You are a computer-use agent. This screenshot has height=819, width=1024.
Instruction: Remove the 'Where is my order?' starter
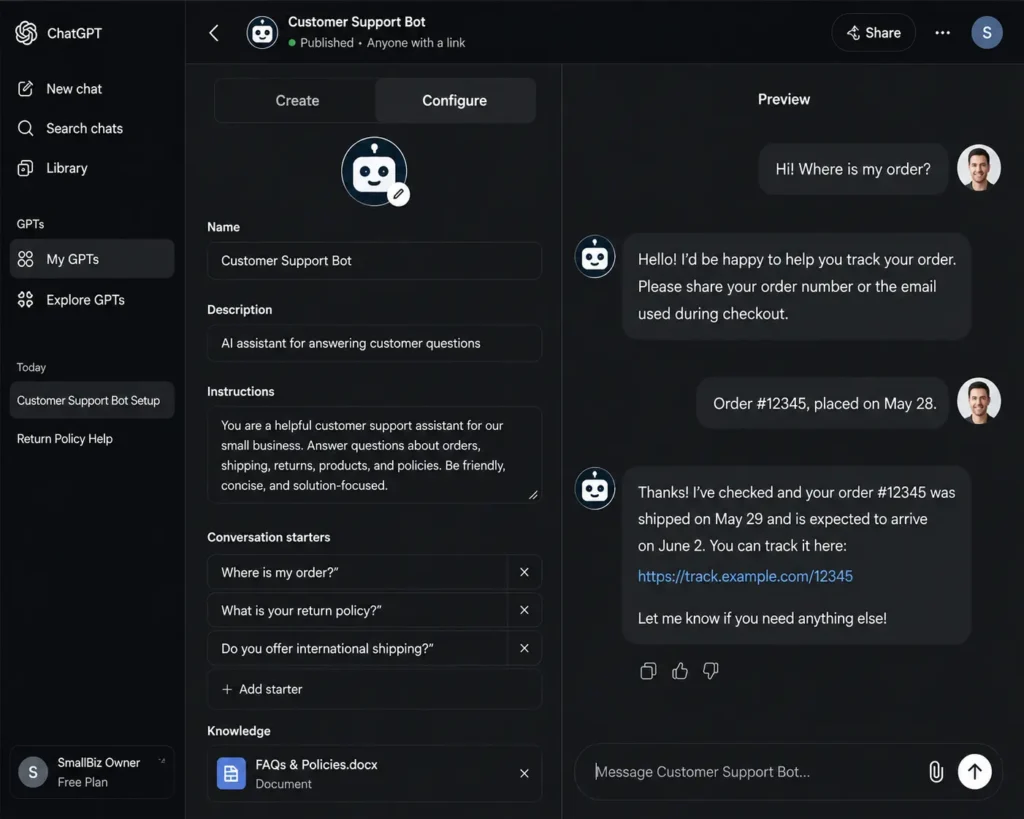coord(524,572)
